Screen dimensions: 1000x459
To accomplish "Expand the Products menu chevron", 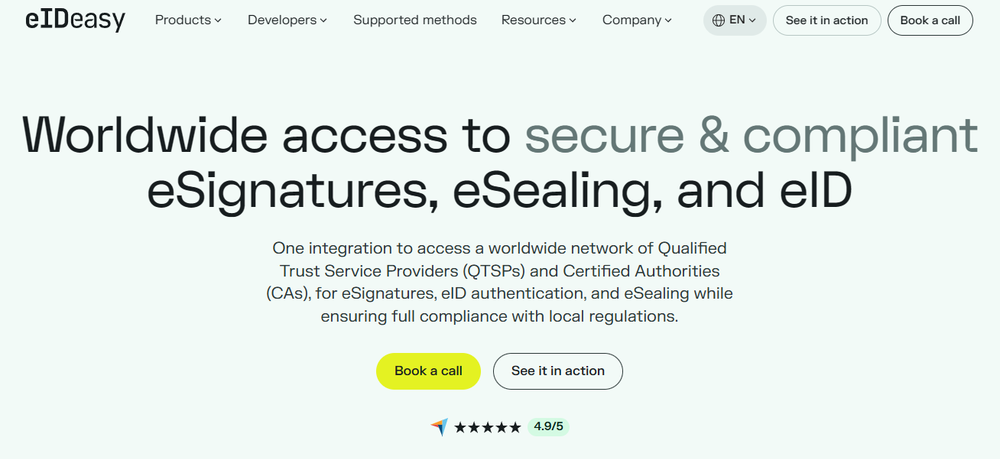I will tap(218, 20).
